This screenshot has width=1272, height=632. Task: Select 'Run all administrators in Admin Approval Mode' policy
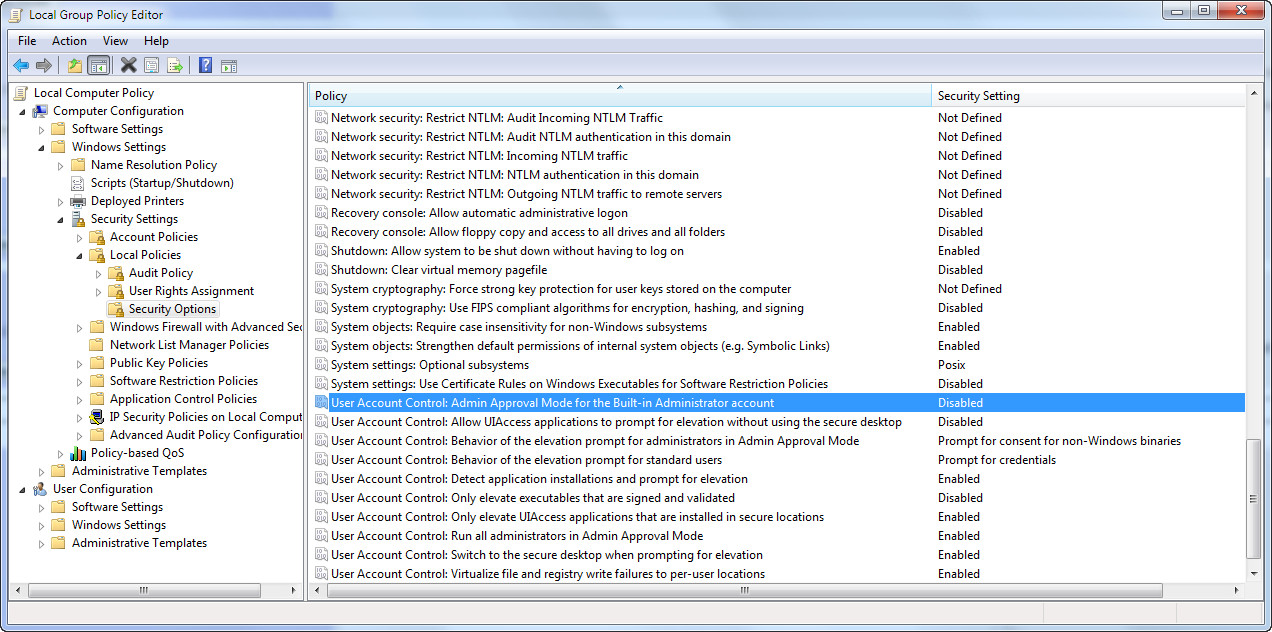click(517, 536)
